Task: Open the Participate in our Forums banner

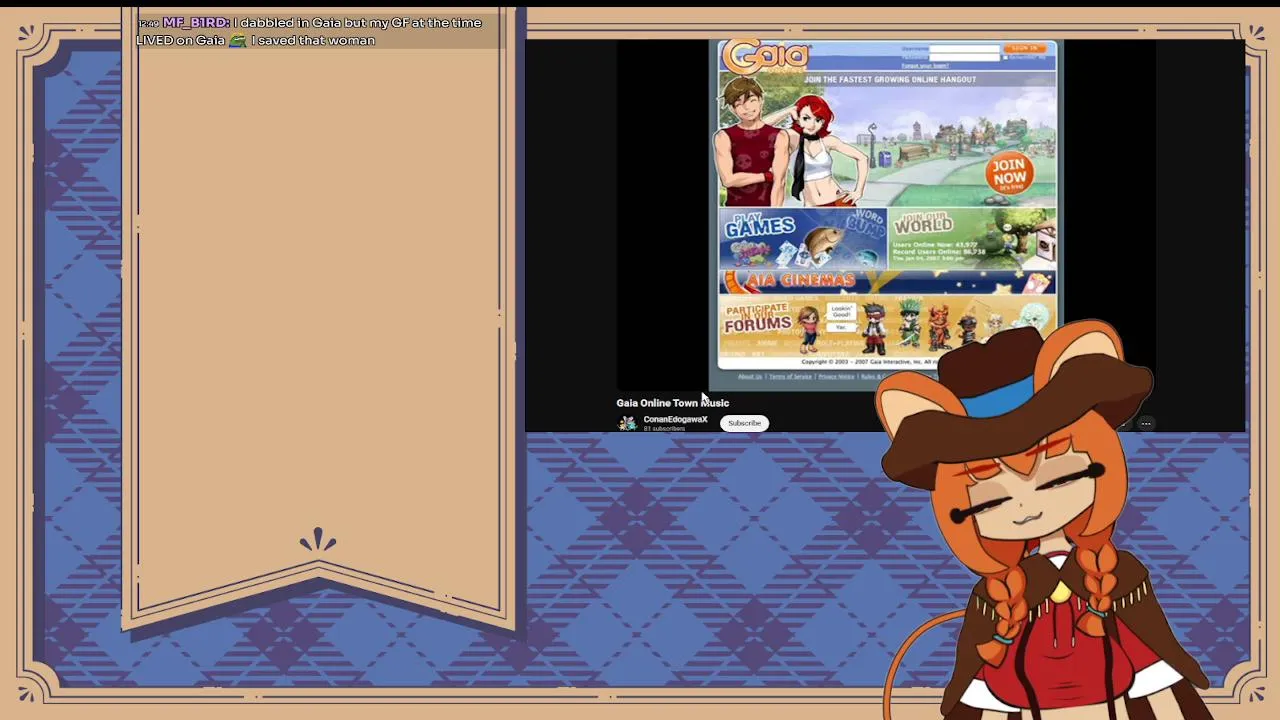Action: tap(887, 324)
